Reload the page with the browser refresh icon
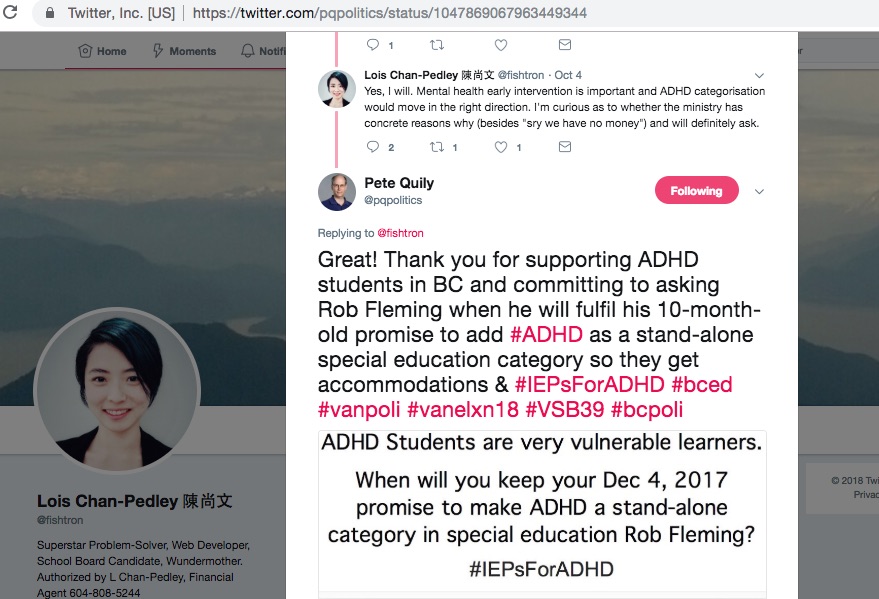The image size is (879, 599). [11, 14]
